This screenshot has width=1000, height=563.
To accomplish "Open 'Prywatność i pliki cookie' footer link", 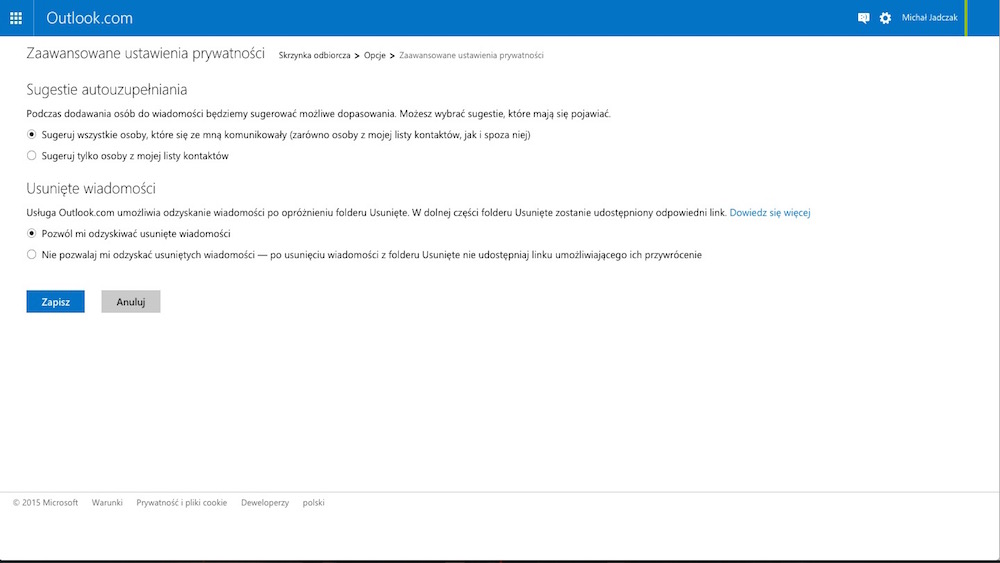I will click(x=182, y=502).
